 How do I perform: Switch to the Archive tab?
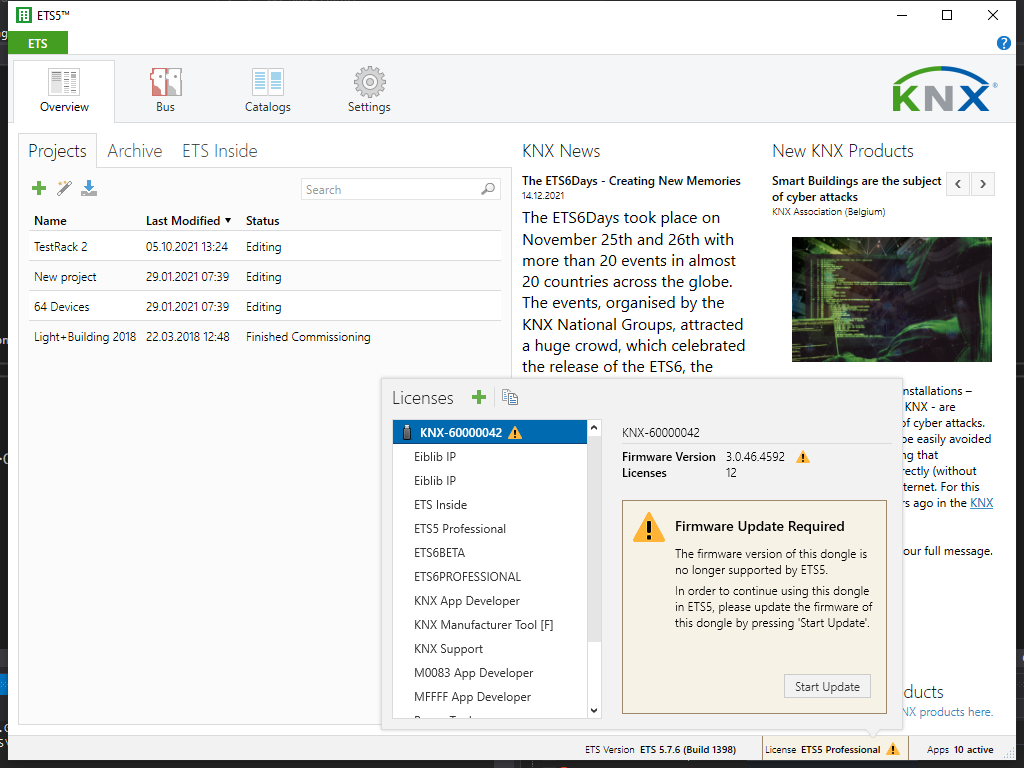[135, 151]
